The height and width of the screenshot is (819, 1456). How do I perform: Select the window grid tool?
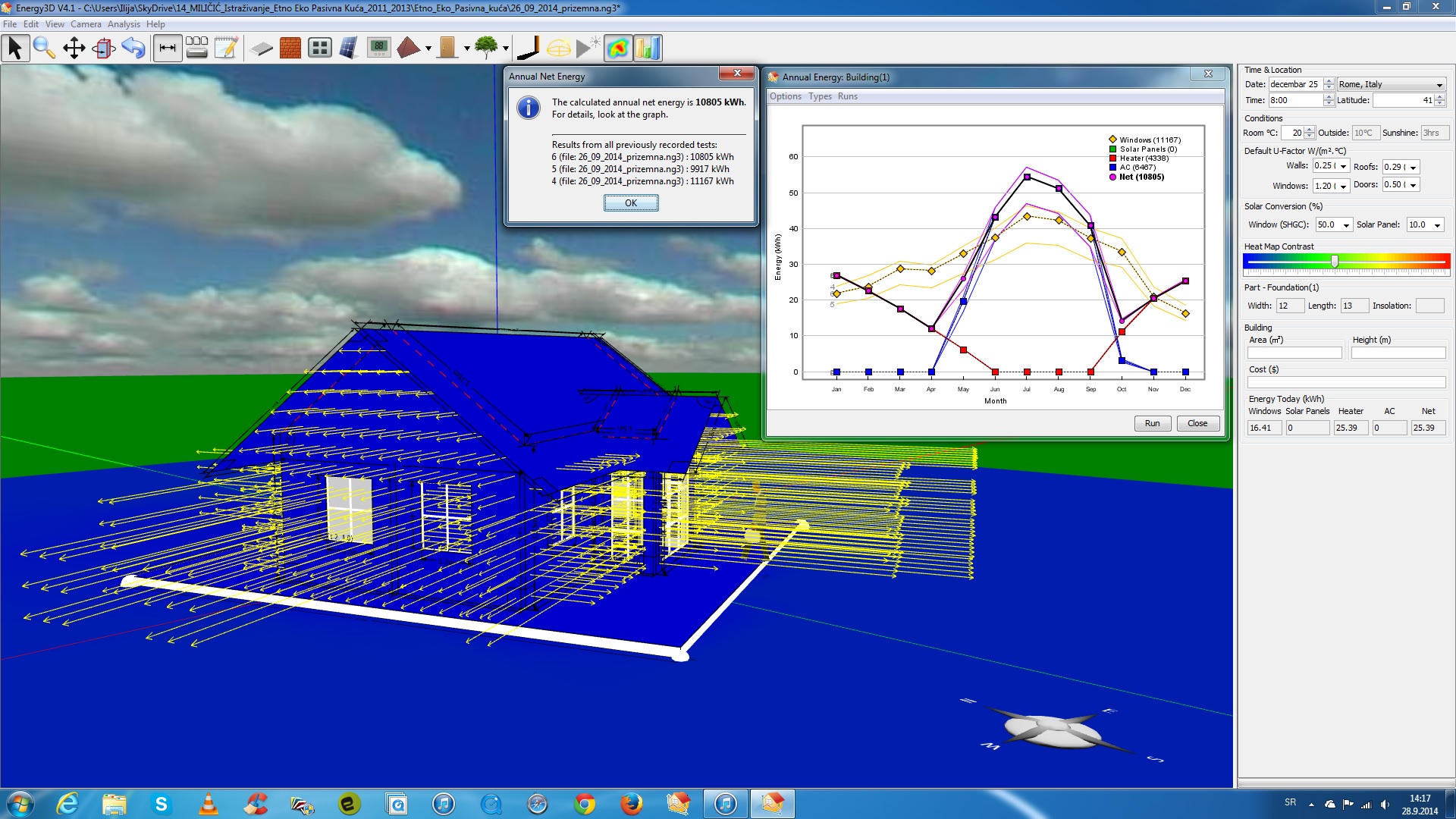tap(320, 49)
